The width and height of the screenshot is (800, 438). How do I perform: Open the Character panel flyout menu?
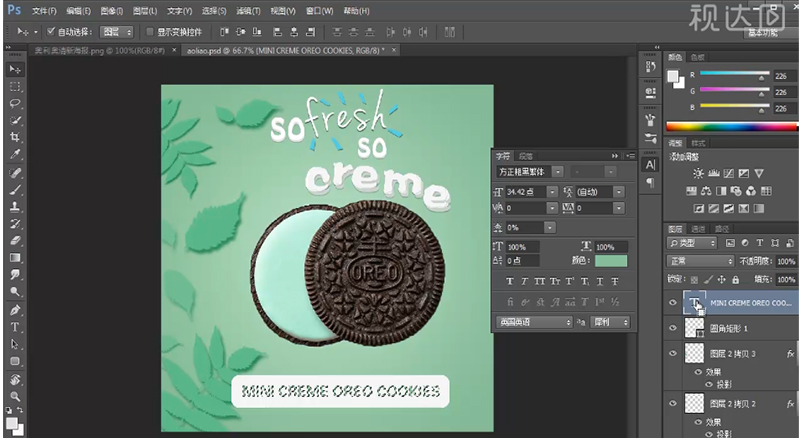coord(631,156)
